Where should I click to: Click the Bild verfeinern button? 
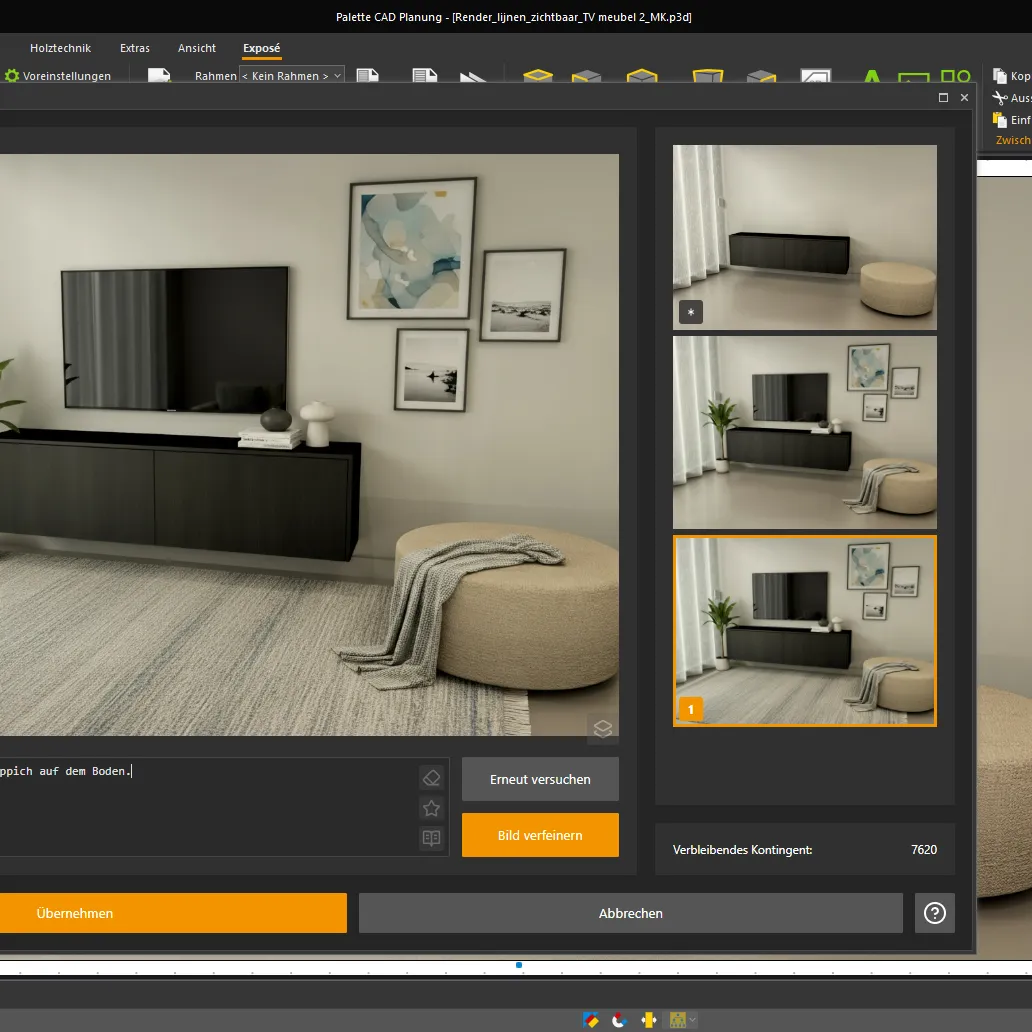pyautogui.click(x=540, y=835)
